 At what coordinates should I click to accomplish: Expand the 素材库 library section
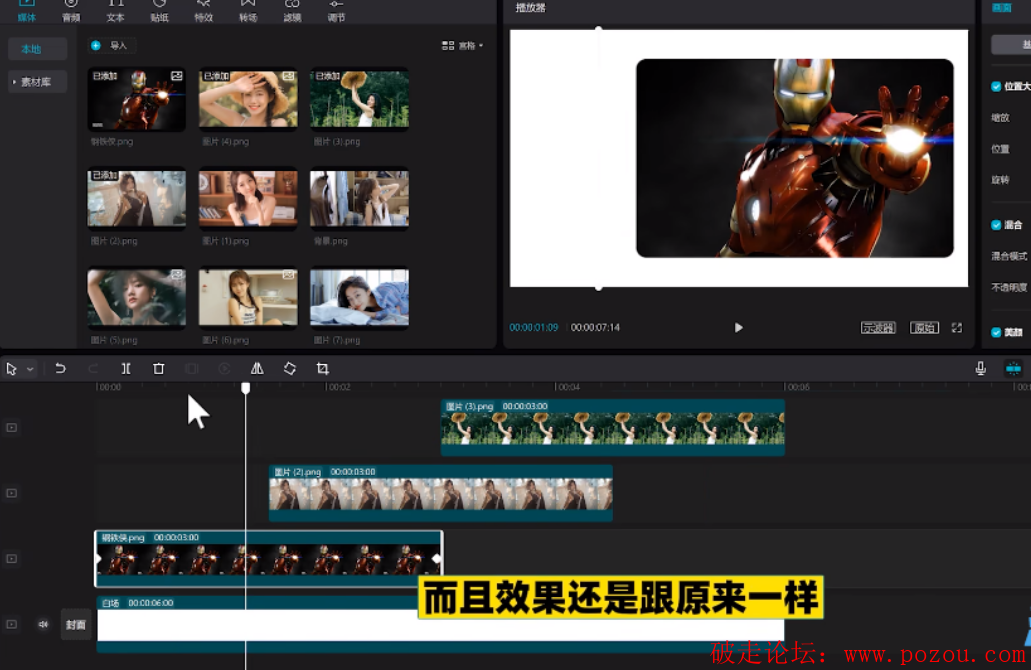37,82
